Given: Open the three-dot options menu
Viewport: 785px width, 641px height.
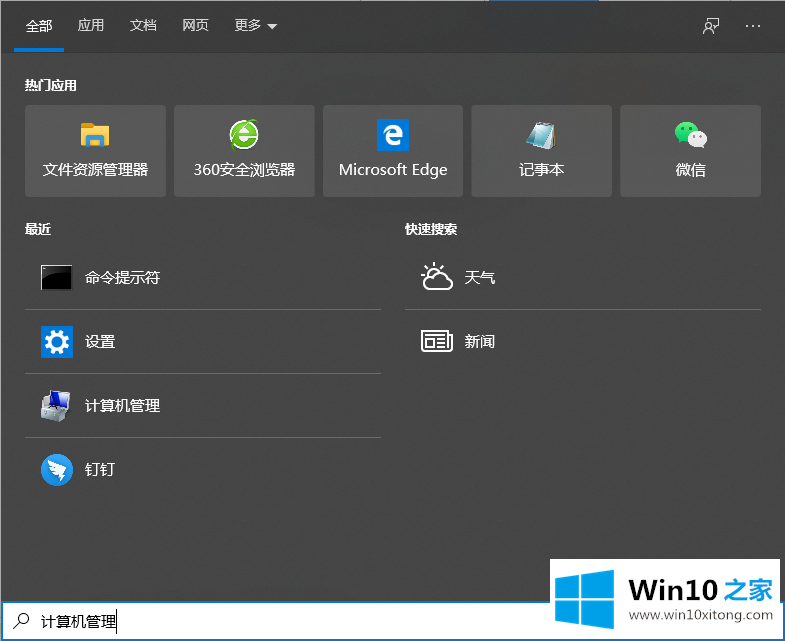Looking at the screenshot, I should pyautogui.click(x=752, y=26).
